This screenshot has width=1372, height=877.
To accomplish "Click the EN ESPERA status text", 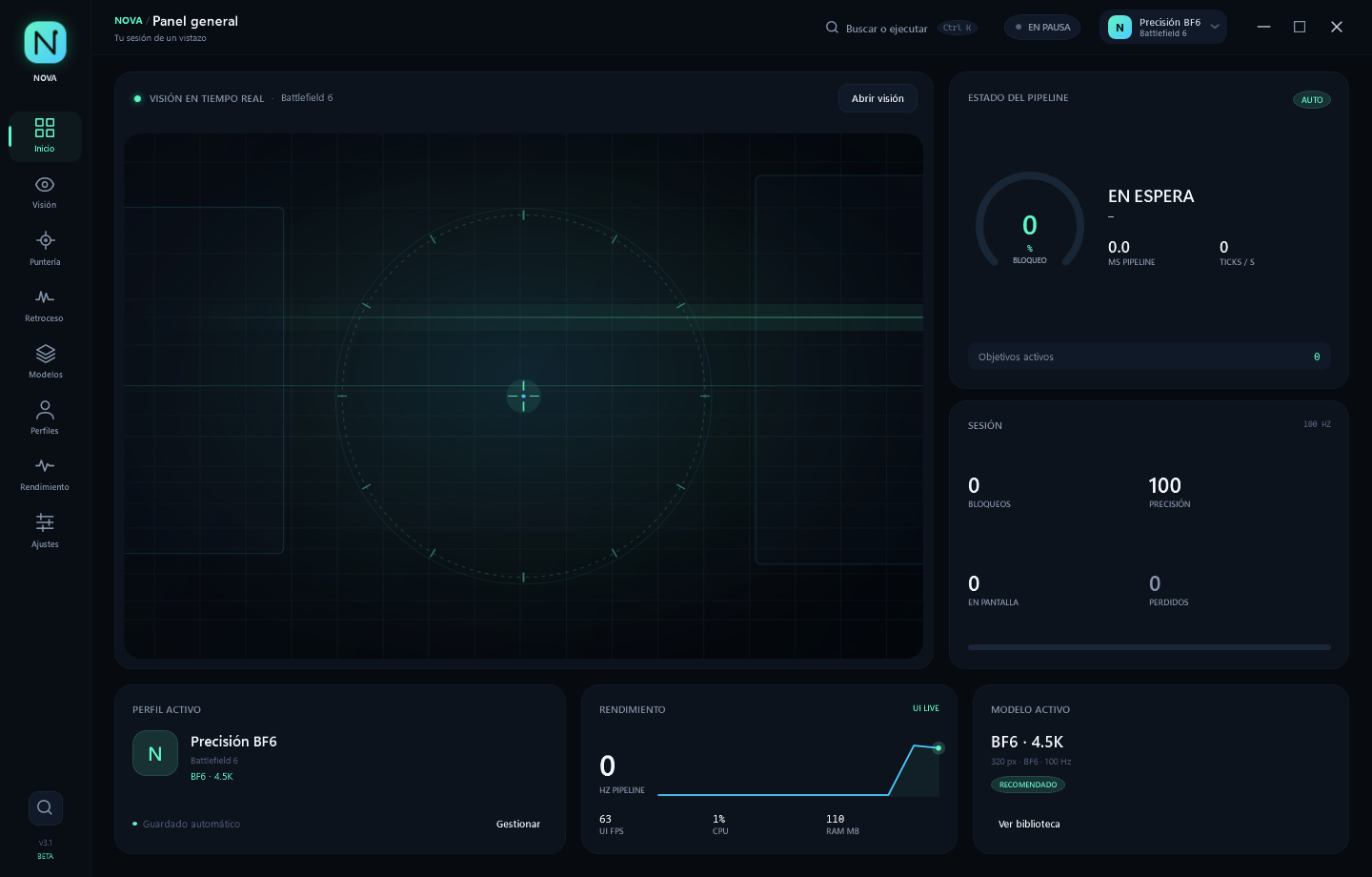I will pyautogui.click(x=1151, y=196).
